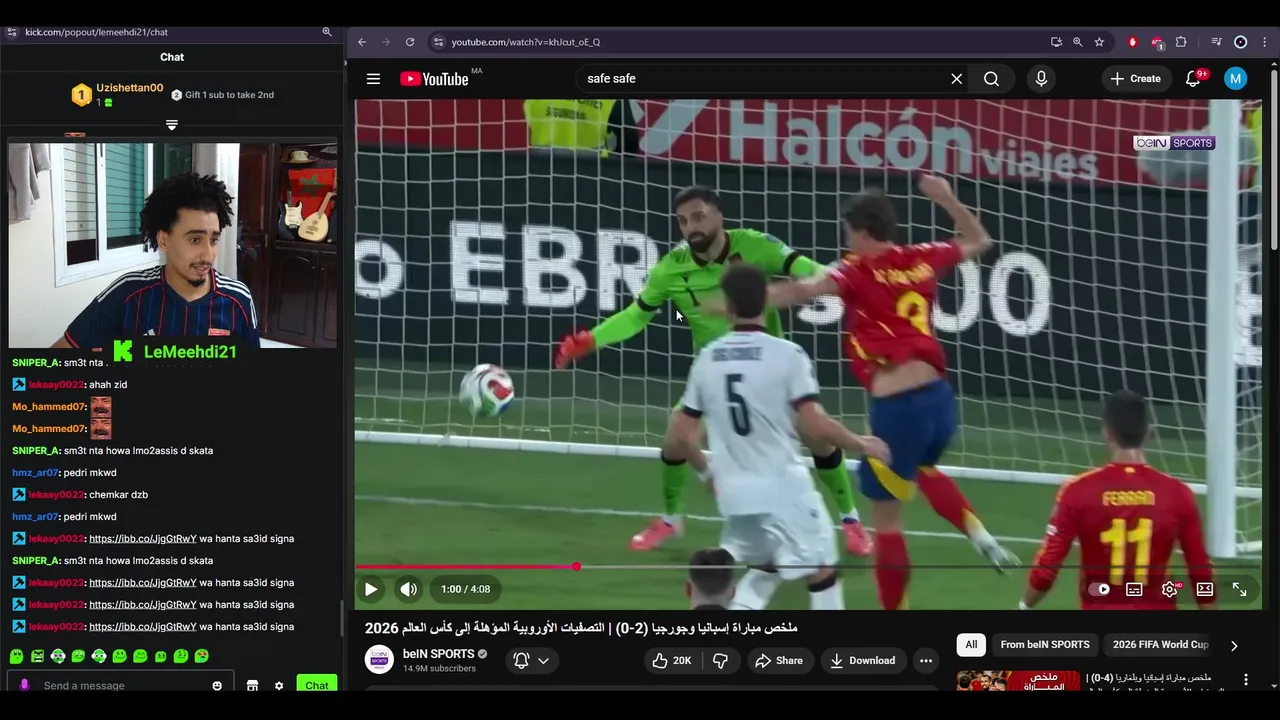Viewport: 1280px width, 720px height.
Task: Go to the YouTube home logo
Action: coord(434,79)
